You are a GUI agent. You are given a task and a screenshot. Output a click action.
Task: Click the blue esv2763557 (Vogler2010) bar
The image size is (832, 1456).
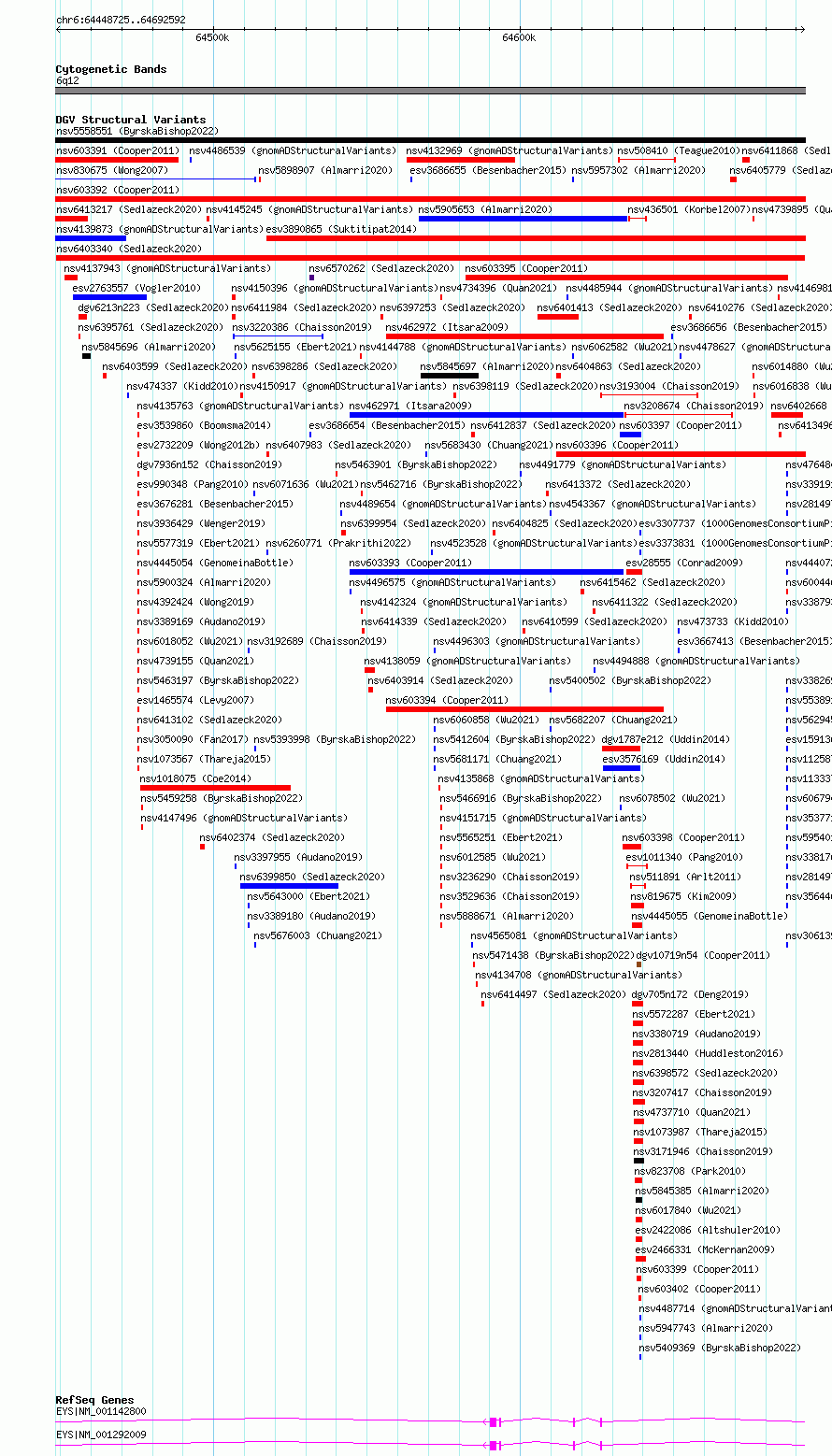coord(109,297)
